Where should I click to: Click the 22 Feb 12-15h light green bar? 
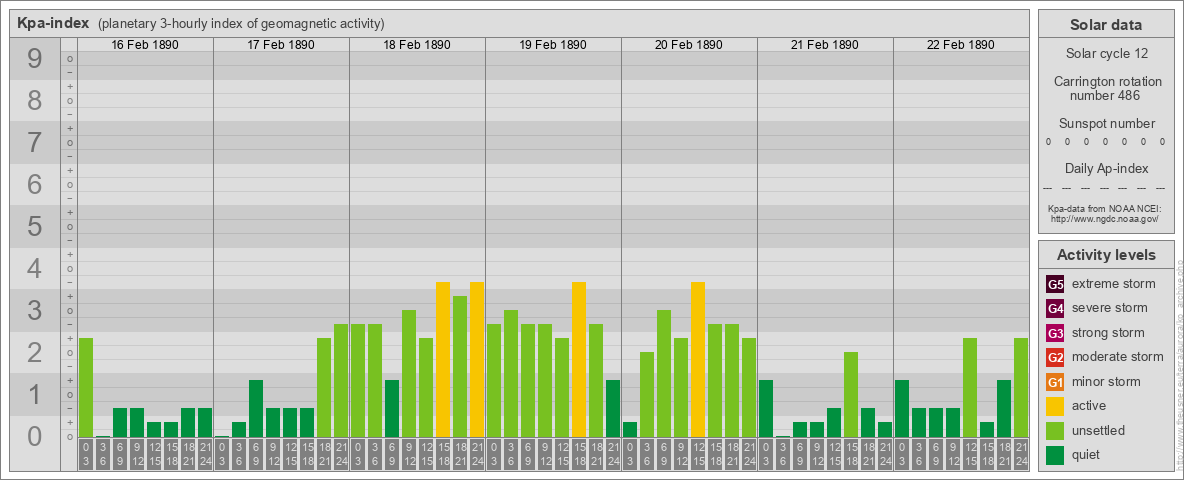pos(970,387)
